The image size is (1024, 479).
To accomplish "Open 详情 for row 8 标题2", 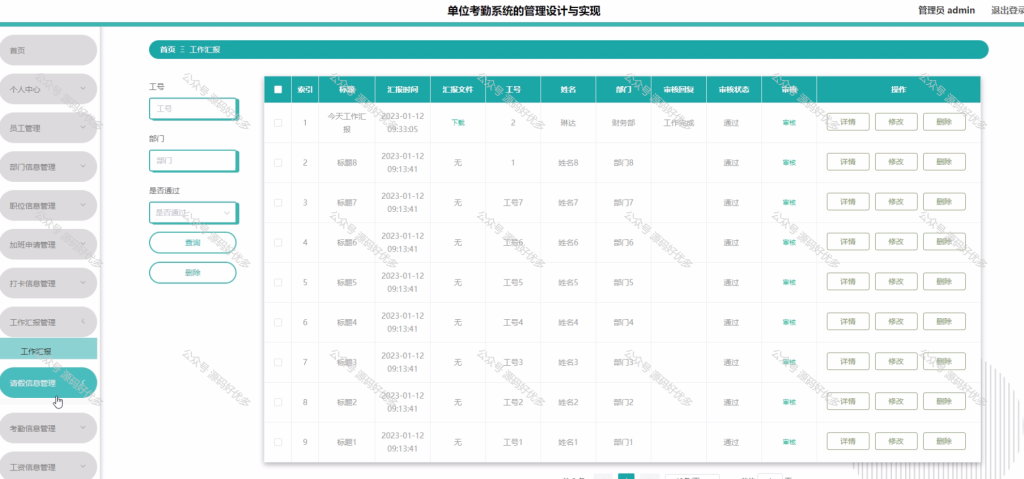I will 848,401.
